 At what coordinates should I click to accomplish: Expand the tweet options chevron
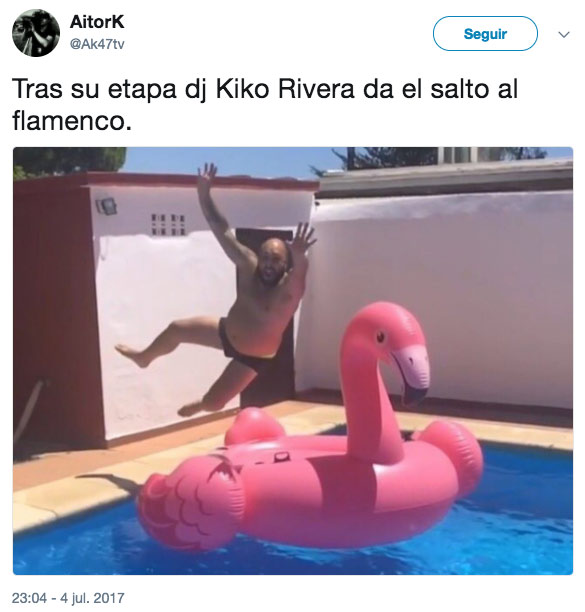tap(564, 34)
